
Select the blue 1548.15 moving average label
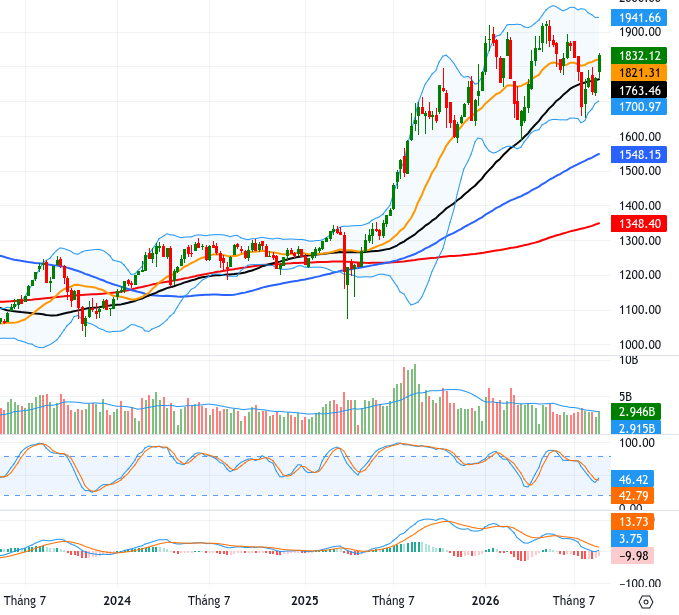639,155
